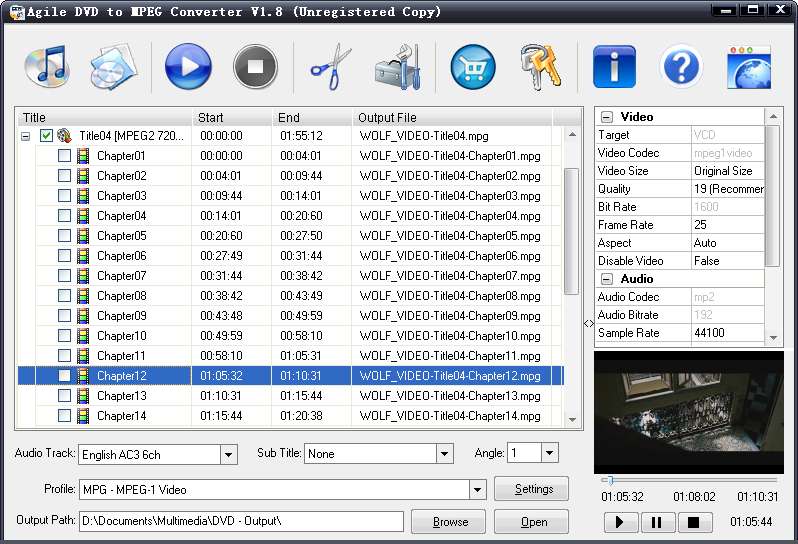Click the Title04 disc reel icon
This screenshot has width=798, height=544.
64,136
